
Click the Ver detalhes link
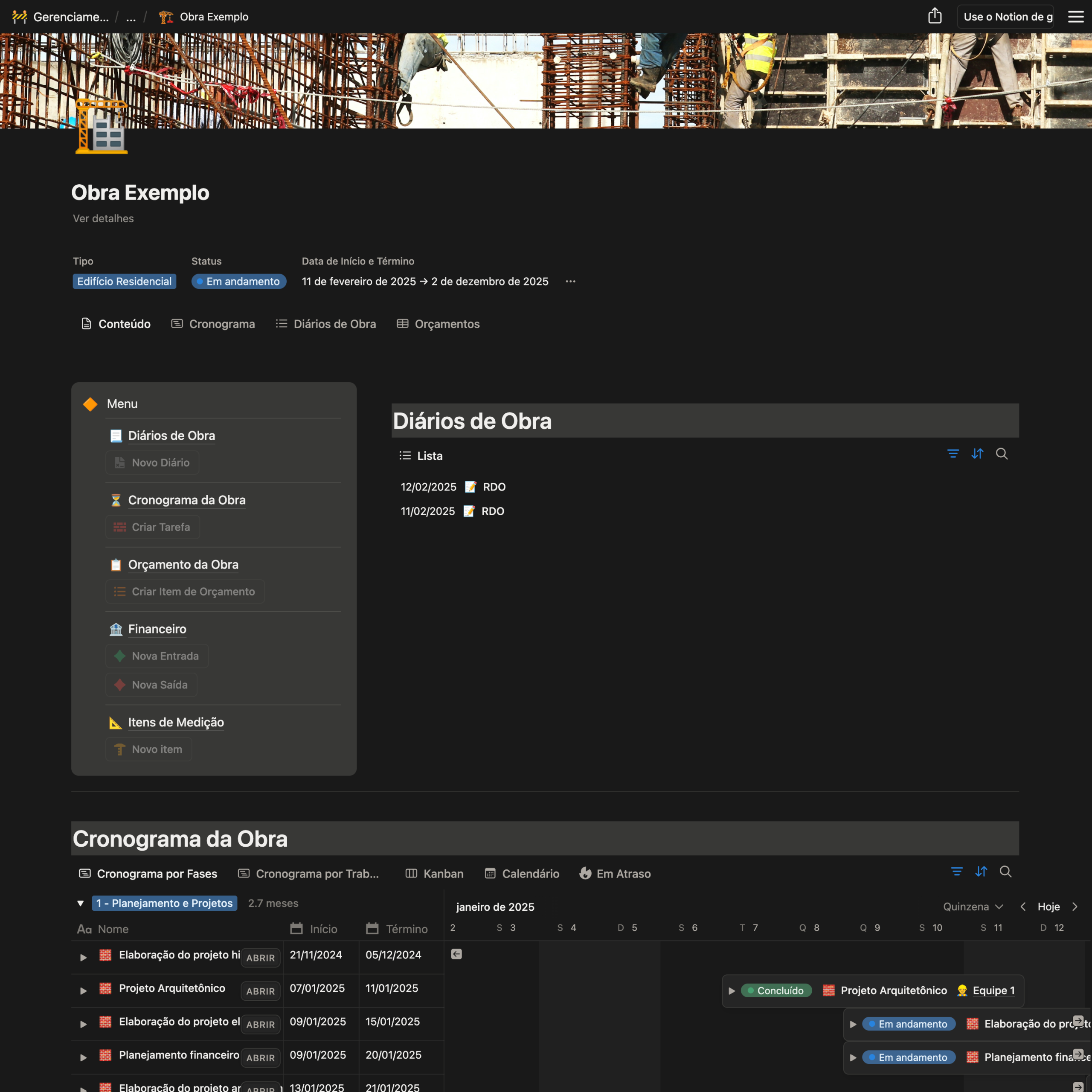click(103, 218)
